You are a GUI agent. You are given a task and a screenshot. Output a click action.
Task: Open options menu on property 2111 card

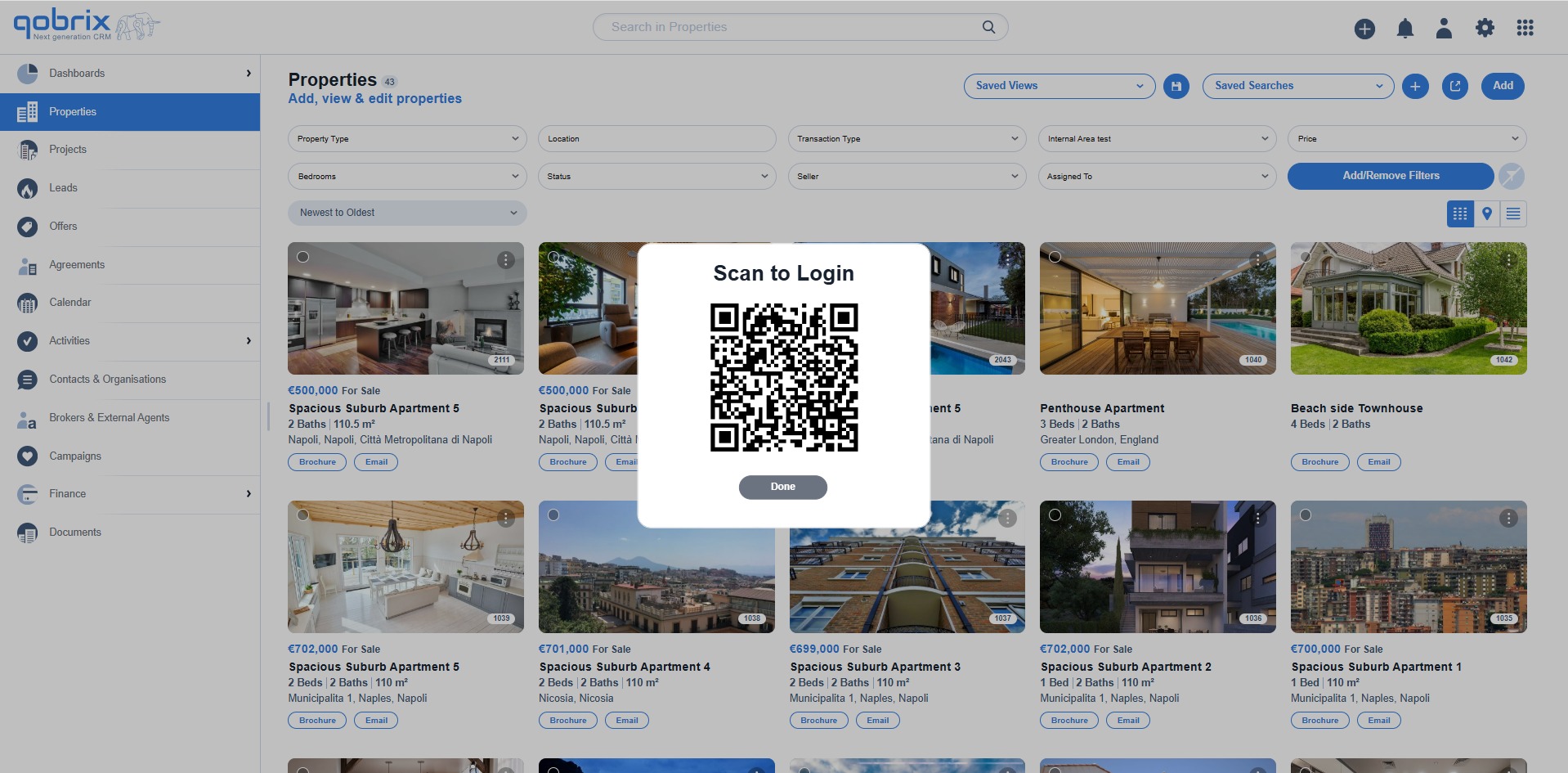[506, 260]
